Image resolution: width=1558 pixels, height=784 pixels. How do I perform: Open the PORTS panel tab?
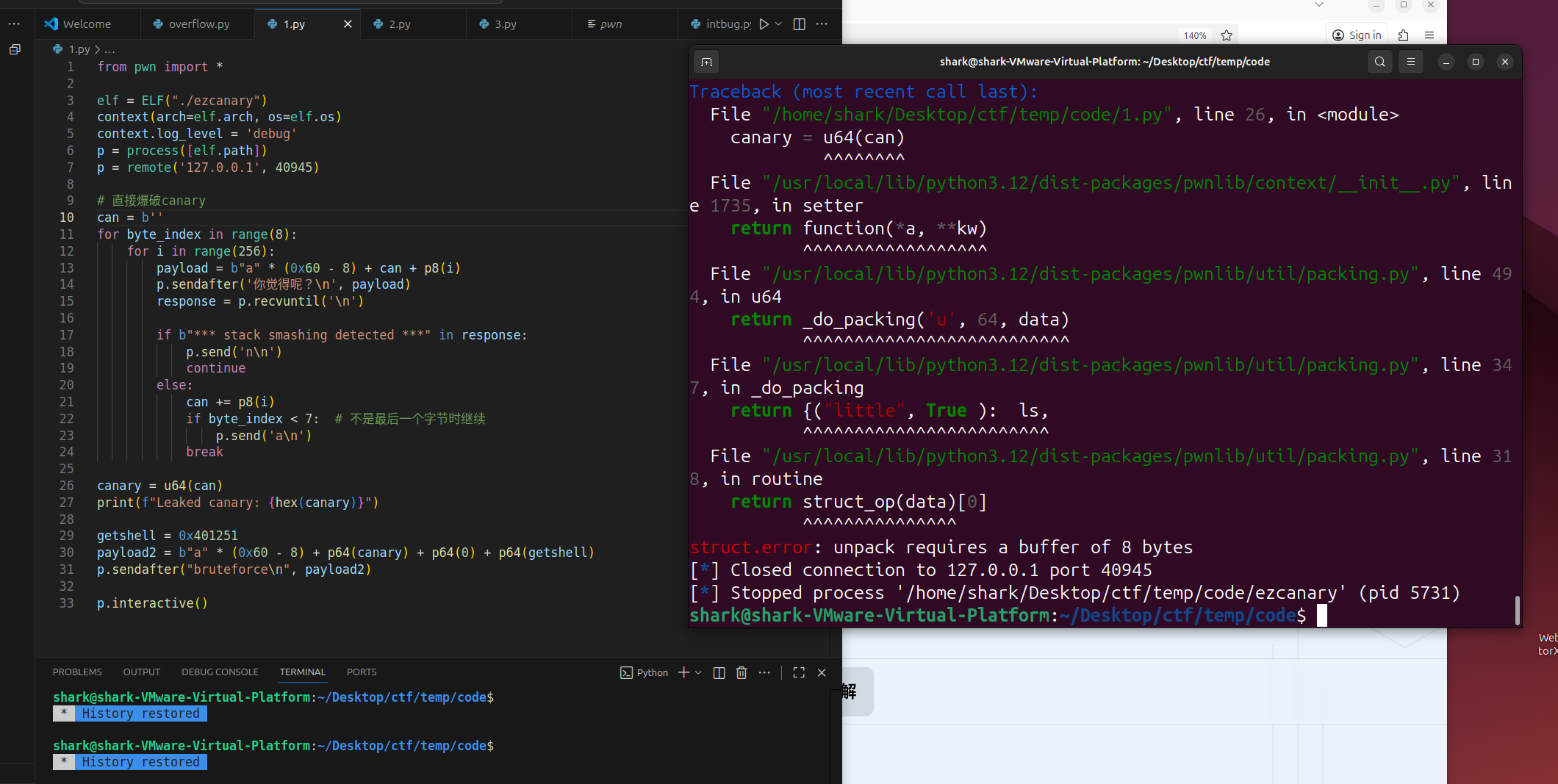click(362, 672)
